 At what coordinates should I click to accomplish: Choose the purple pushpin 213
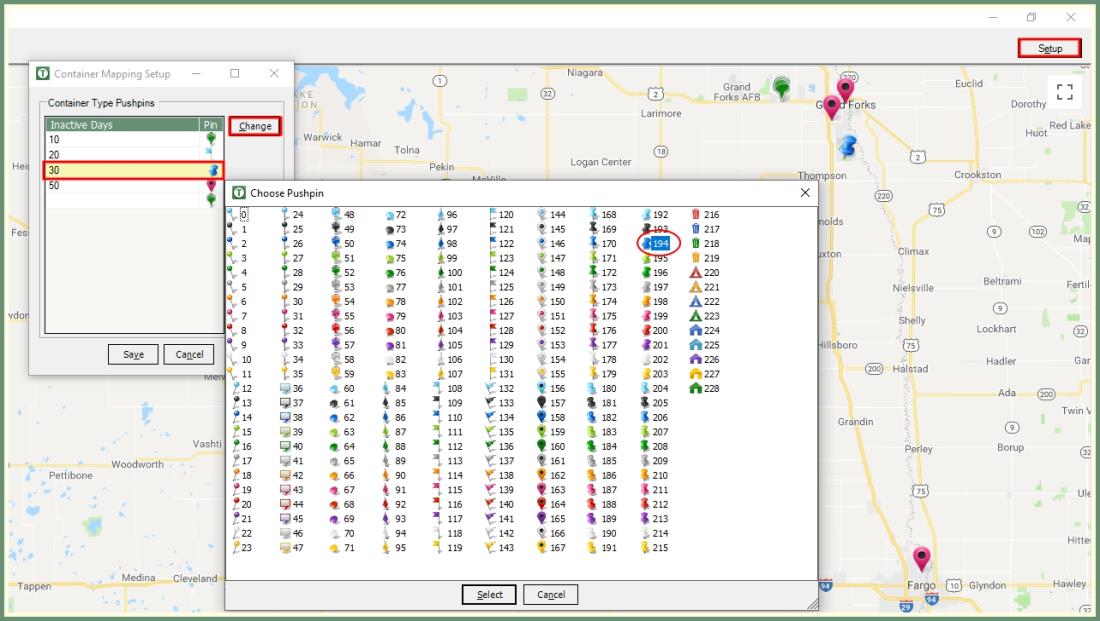point(655,519)
